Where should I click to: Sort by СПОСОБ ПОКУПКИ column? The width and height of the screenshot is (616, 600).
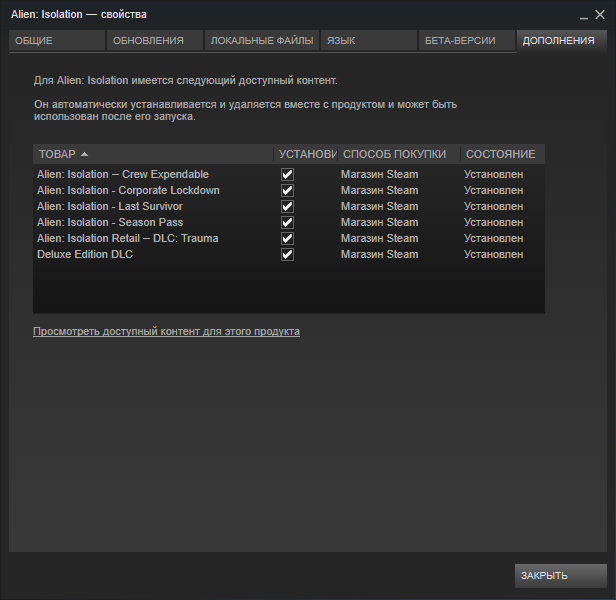pyautogui.click(x=399, y=154)
